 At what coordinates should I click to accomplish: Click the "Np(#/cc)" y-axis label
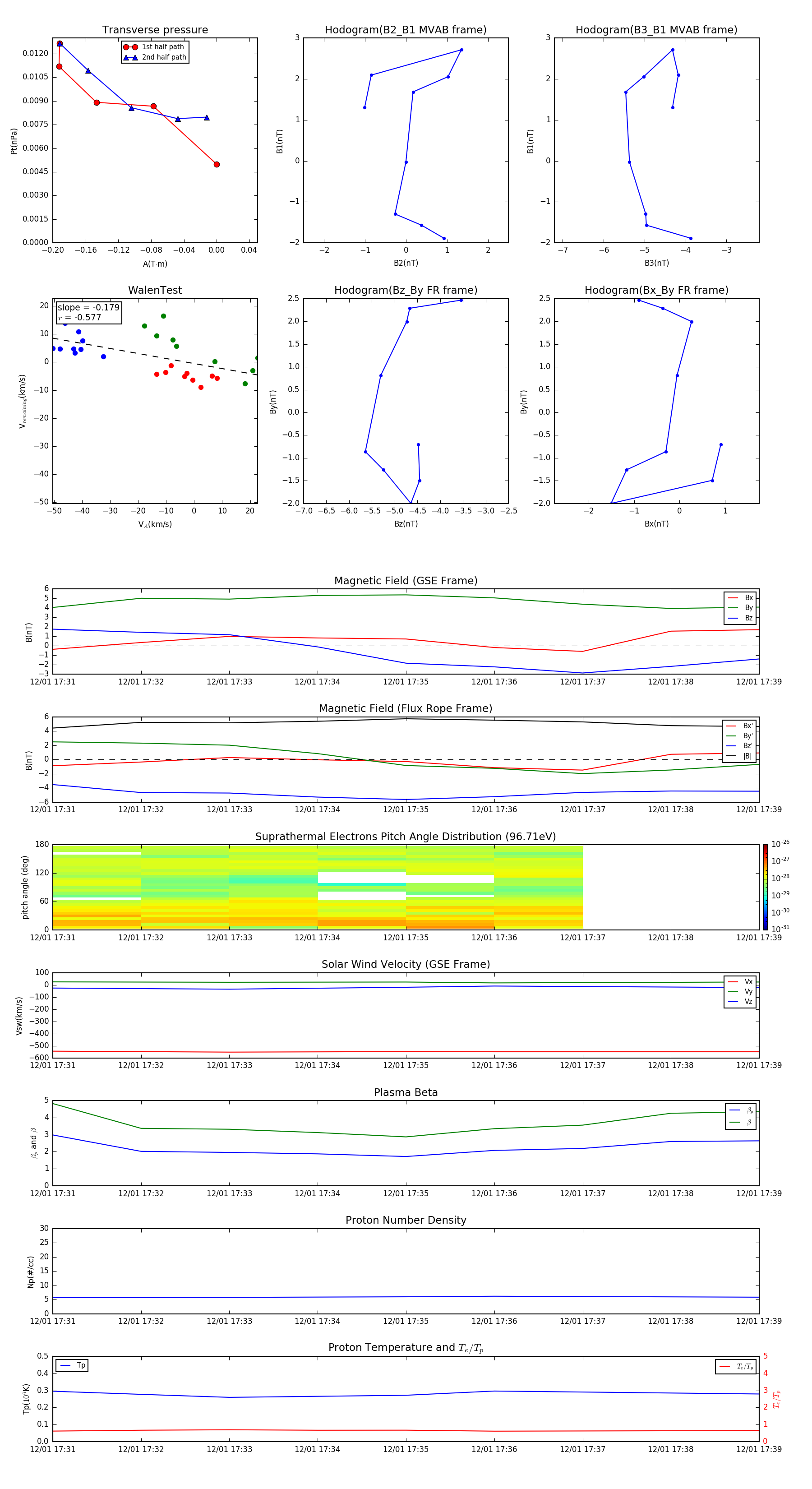(31, 1272)
